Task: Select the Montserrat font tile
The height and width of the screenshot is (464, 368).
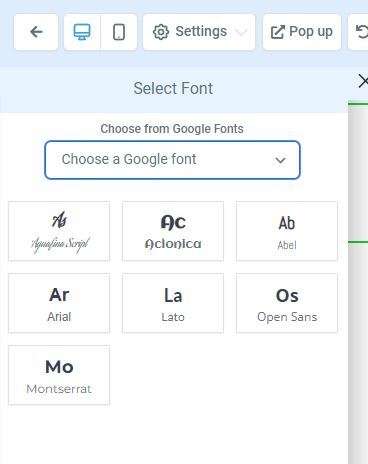Action: click(x=59, y=375)
